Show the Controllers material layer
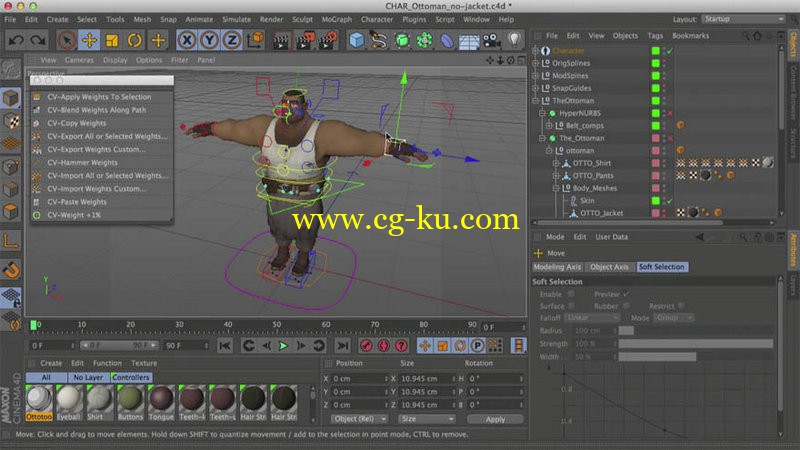This screenshot has height=450, width=800. point(131,378)
